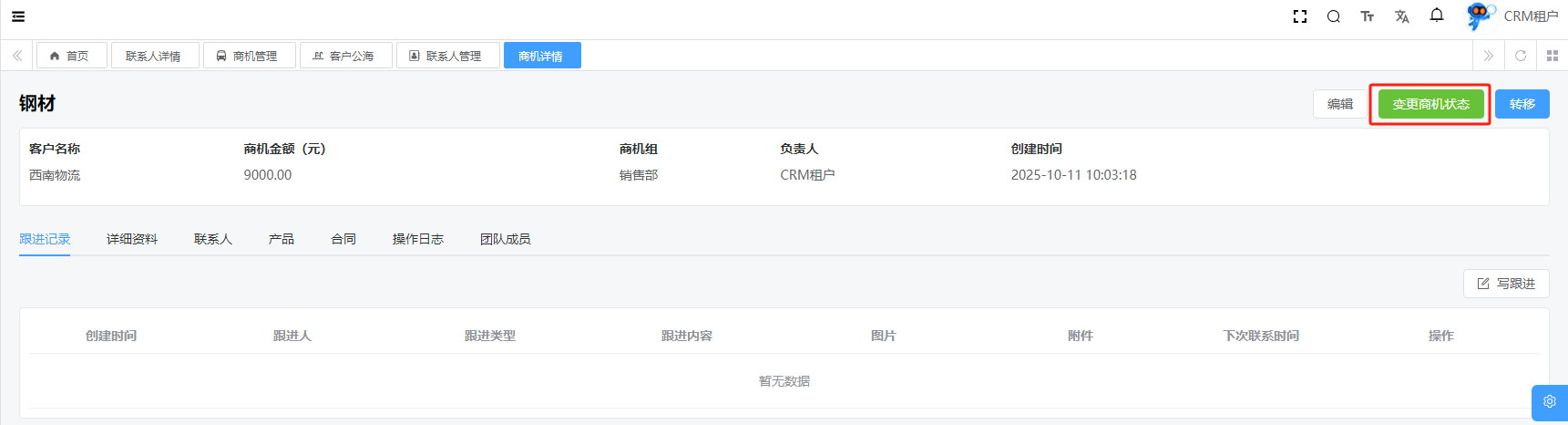Click the 转移 button
1568x425 pixels.
pyautogui.click(x=1522, y=104)
